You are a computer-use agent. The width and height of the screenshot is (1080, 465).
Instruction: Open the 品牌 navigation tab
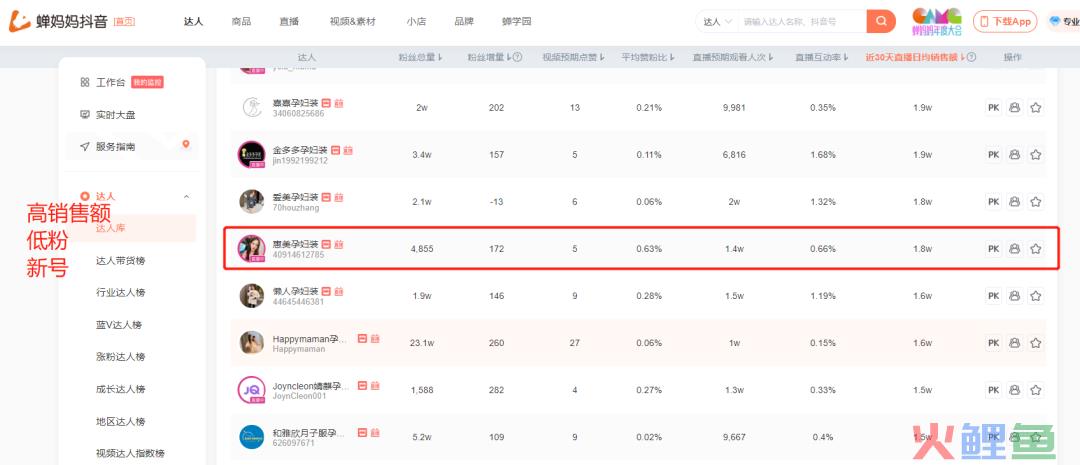tap(464, 21)
